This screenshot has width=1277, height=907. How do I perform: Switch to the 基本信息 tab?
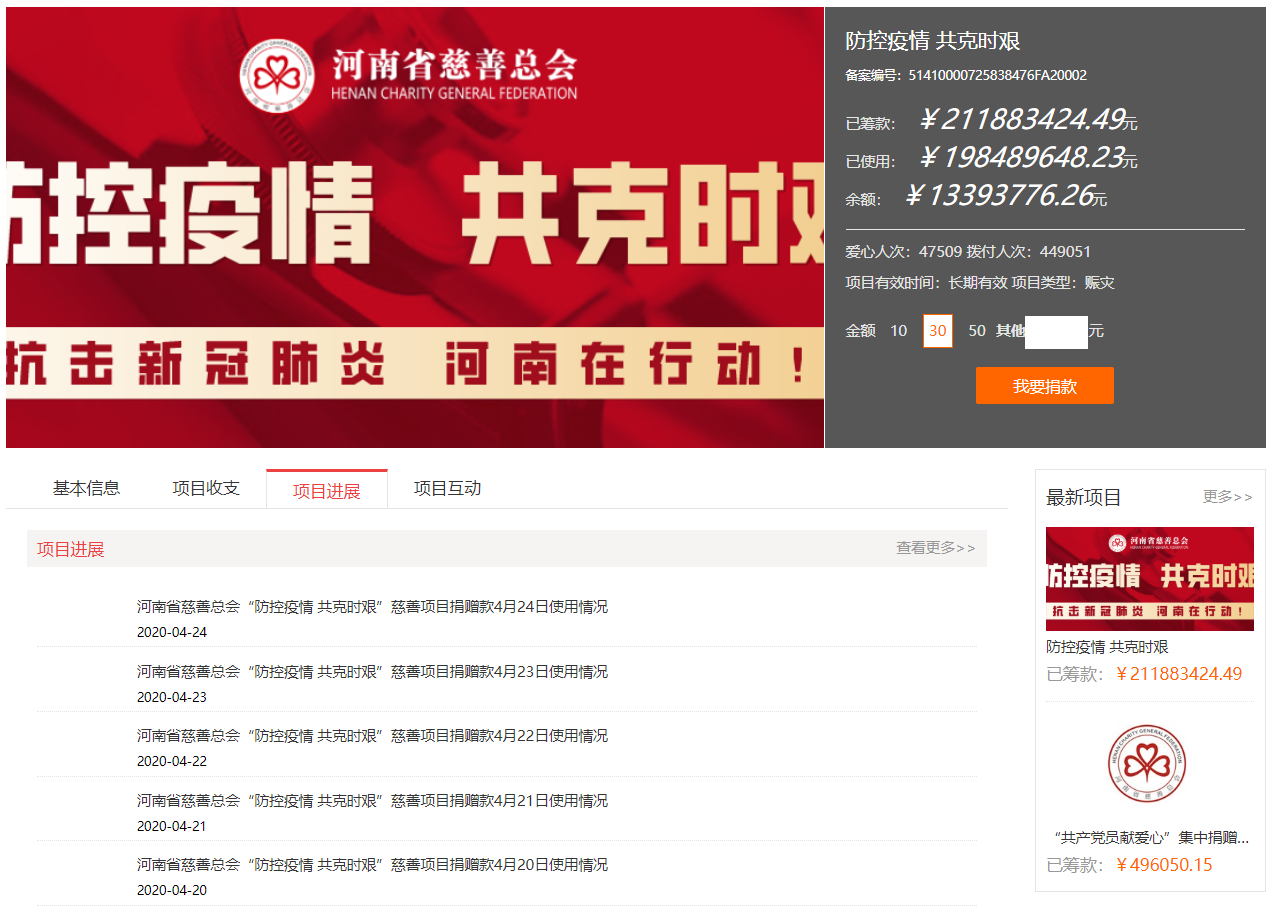tap(86, 489)
